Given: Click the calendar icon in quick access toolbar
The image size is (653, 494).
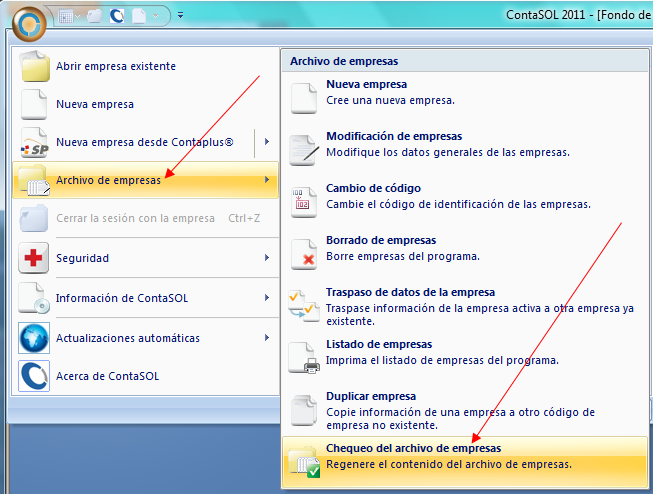Looking at the screenshot, I should click(67, 16).
